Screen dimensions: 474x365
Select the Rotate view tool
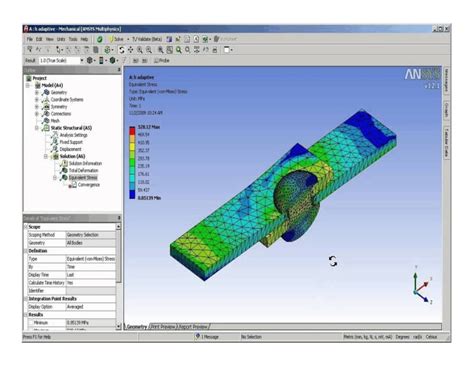(x=122, y=50)
